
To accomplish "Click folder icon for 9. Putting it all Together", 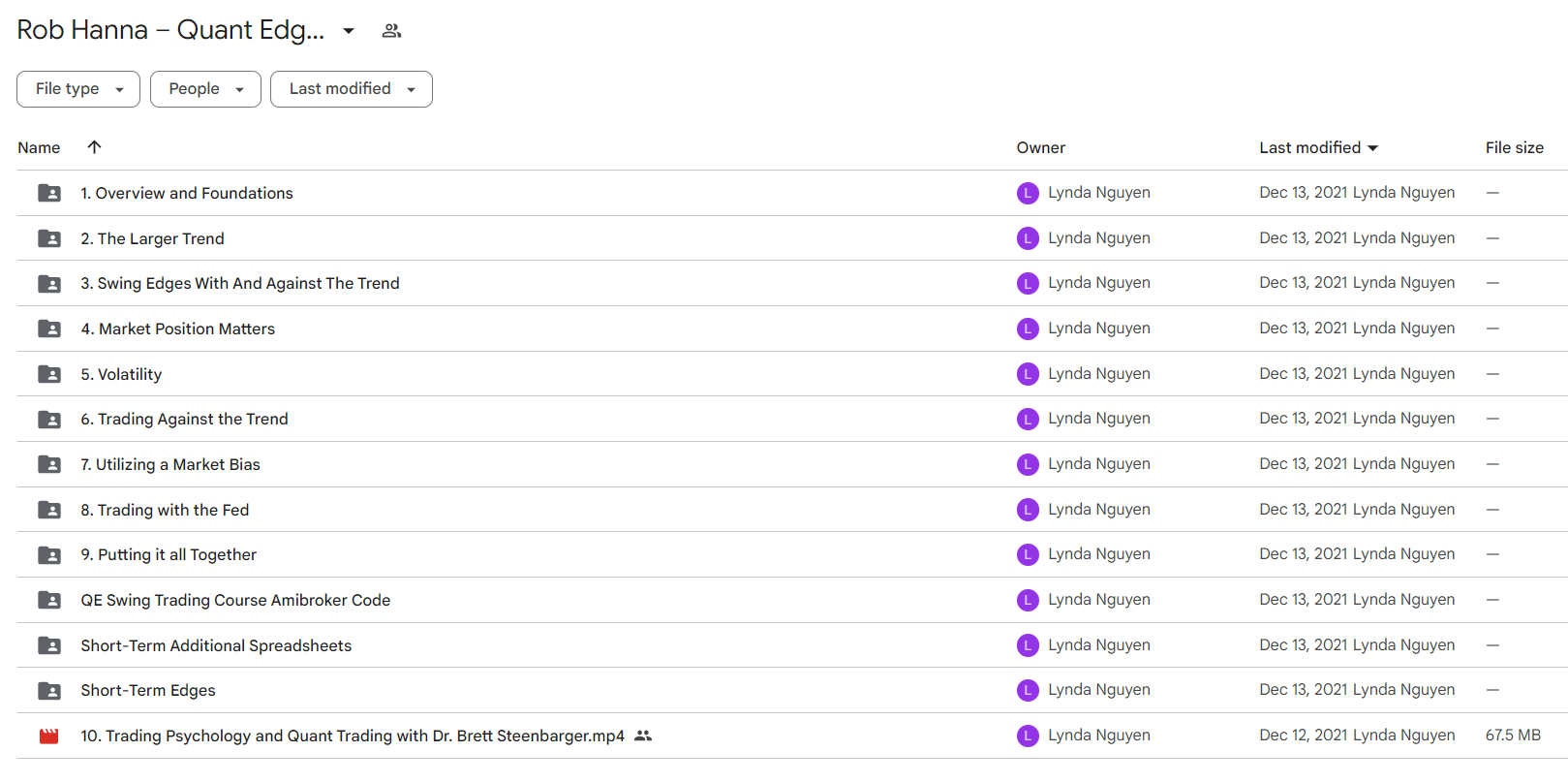I will pos(49,555).
